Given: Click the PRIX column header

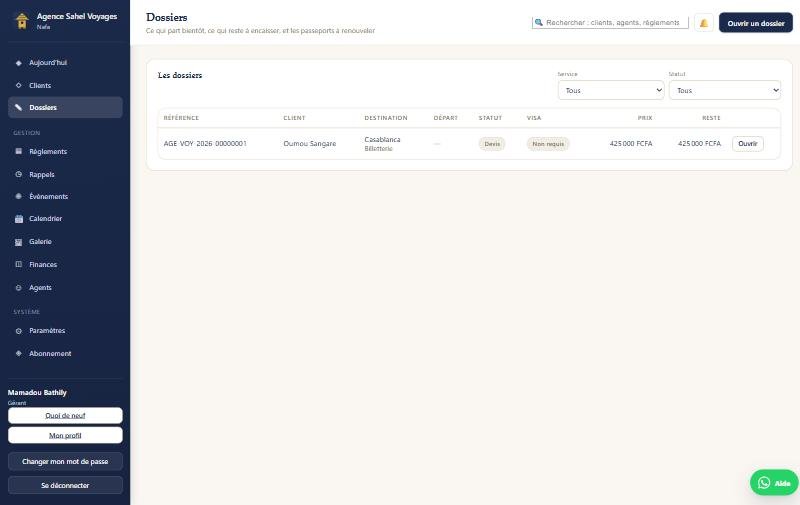Looking at the screenshot, I should click(x=645, y=118).
